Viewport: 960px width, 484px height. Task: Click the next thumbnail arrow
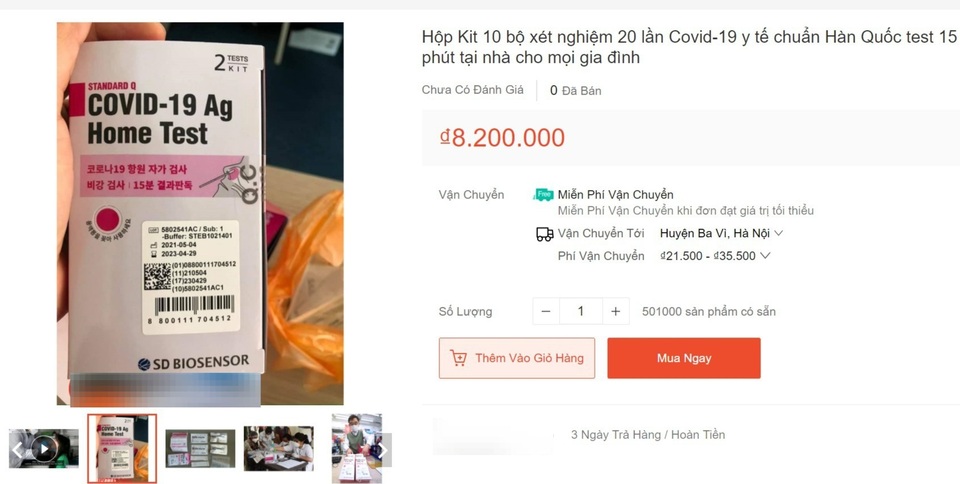click(381, 450)
